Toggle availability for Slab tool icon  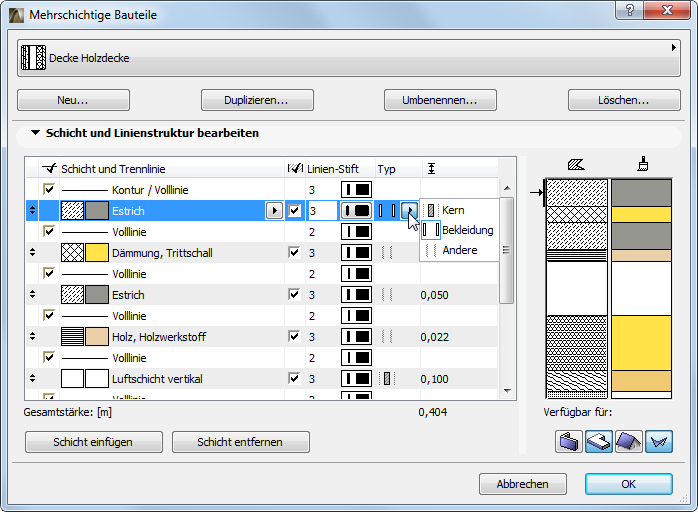[599, 442]
